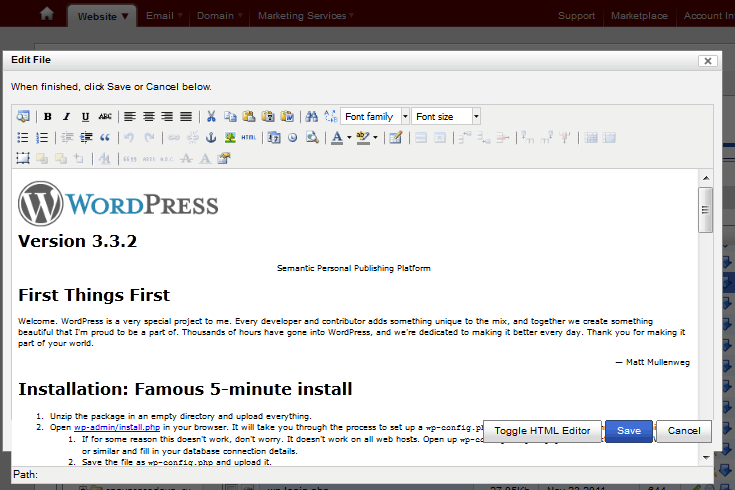Click the Redo arrow

tap(149, 137)
